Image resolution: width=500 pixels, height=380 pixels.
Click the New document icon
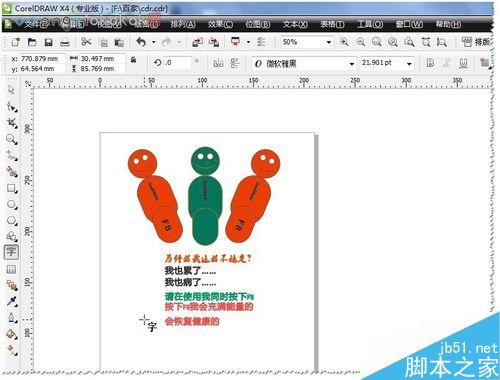(16, 42)
